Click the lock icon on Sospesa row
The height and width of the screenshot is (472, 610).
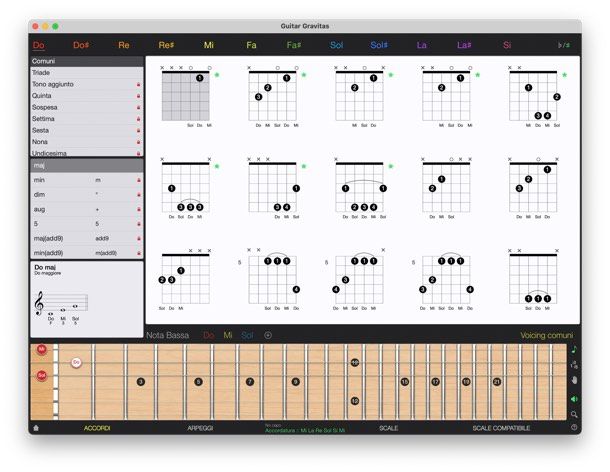click(x=138, y=107)
